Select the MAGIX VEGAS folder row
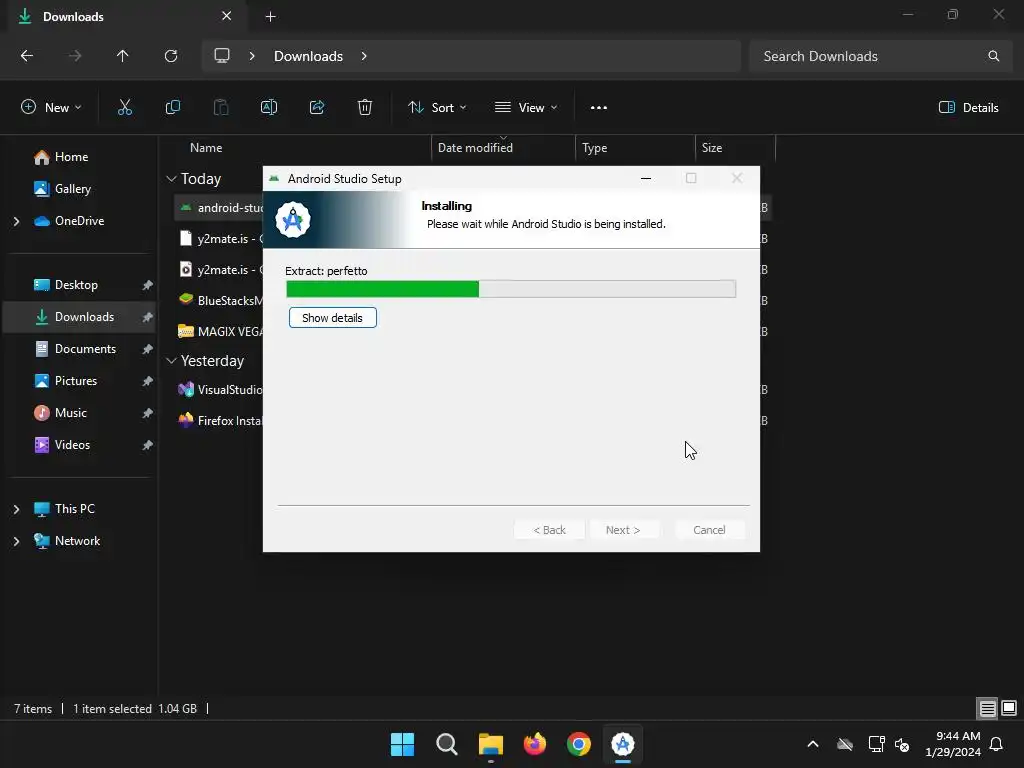This screenshot has width=1024, height=768. (x=219, y=332)
